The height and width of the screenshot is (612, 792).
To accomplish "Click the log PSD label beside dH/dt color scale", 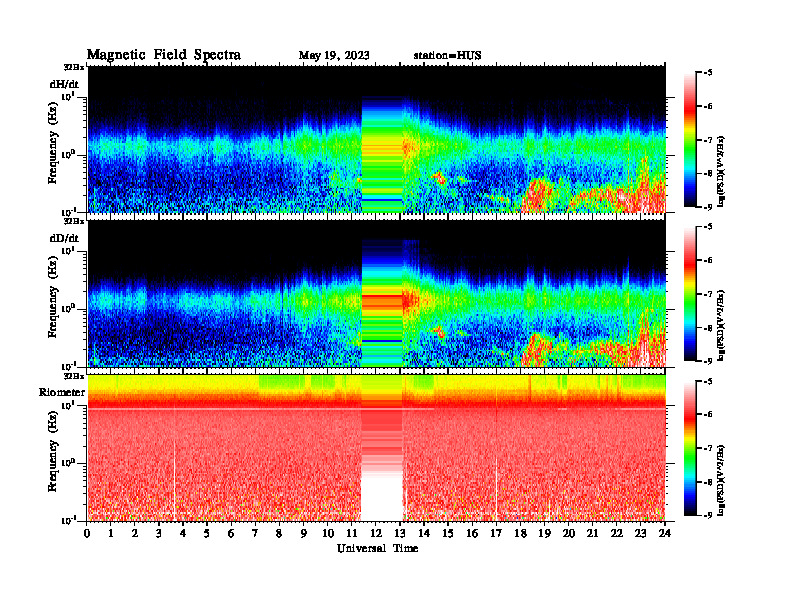I will pos(722,171).
